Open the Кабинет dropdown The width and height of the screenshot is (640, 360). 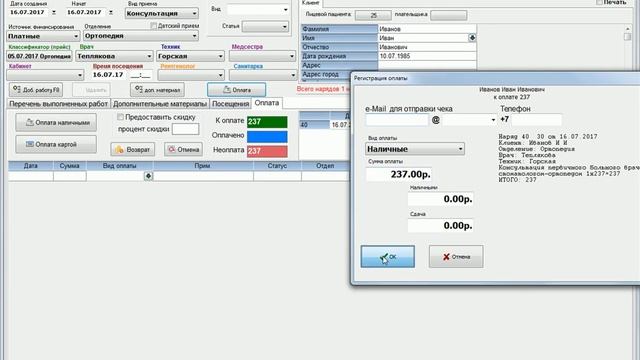45,75
